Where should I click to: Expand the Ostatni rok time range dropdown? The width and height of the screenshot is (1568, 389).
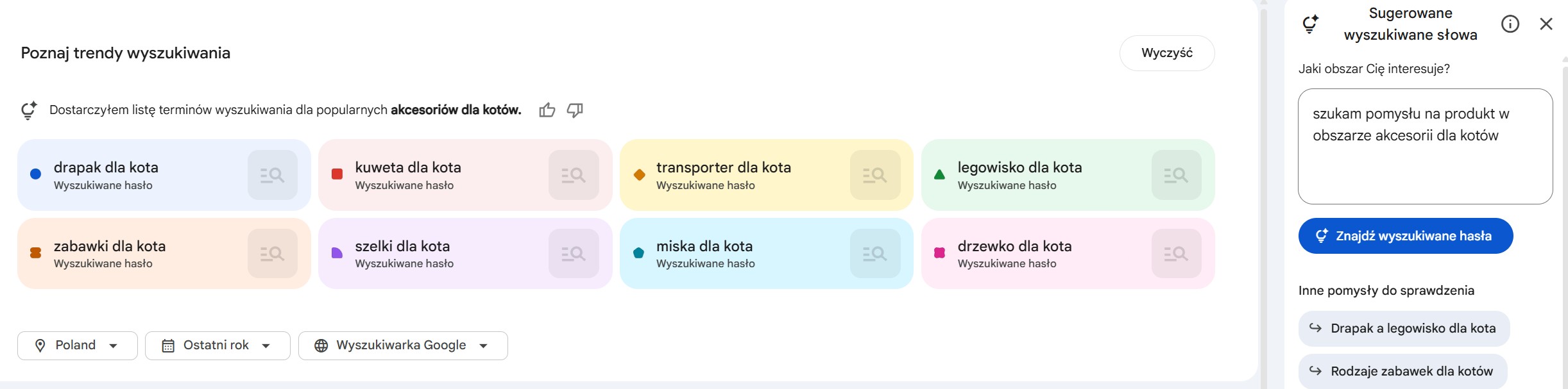coord(217,345)
